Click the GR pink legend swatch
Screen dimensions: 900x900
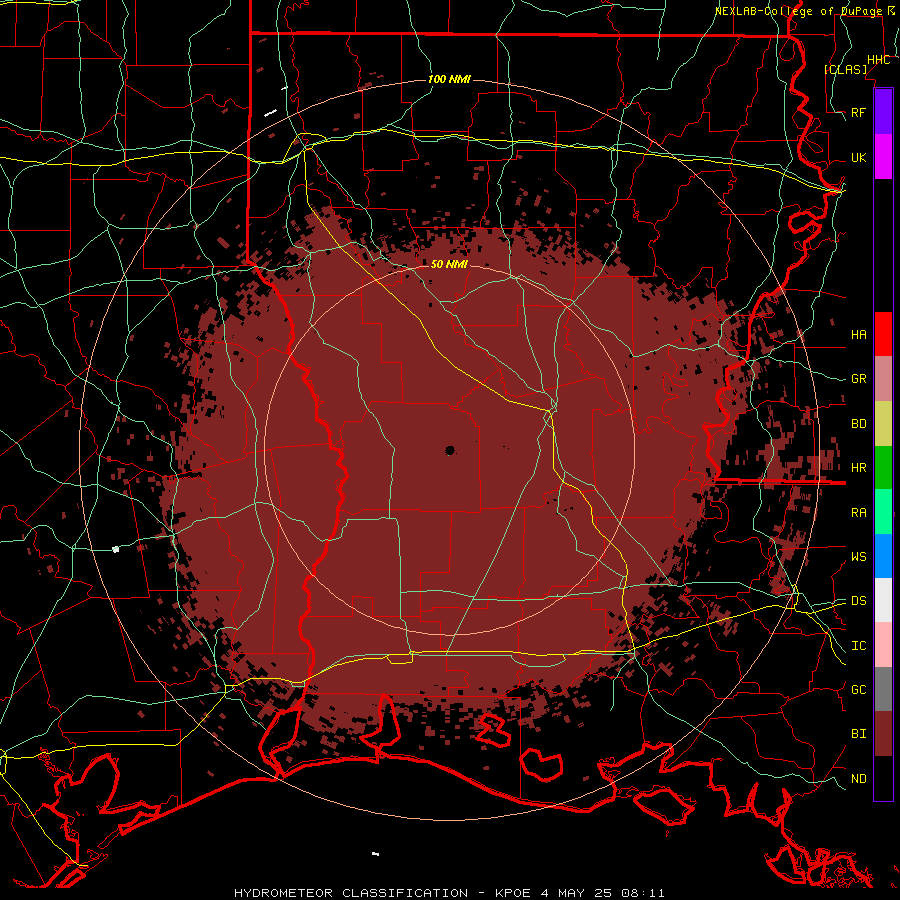(883, 379)
